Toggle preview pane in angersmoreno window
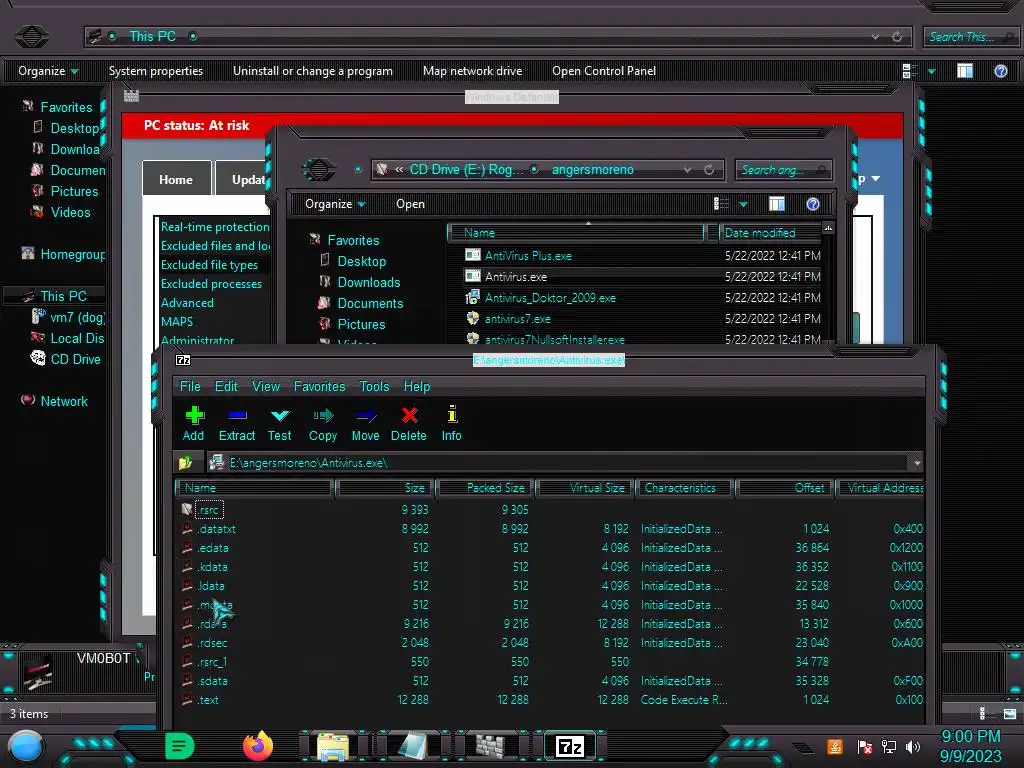Viewport: 1024px width, 768px height. pyautogui.click(x=776, y=204)
